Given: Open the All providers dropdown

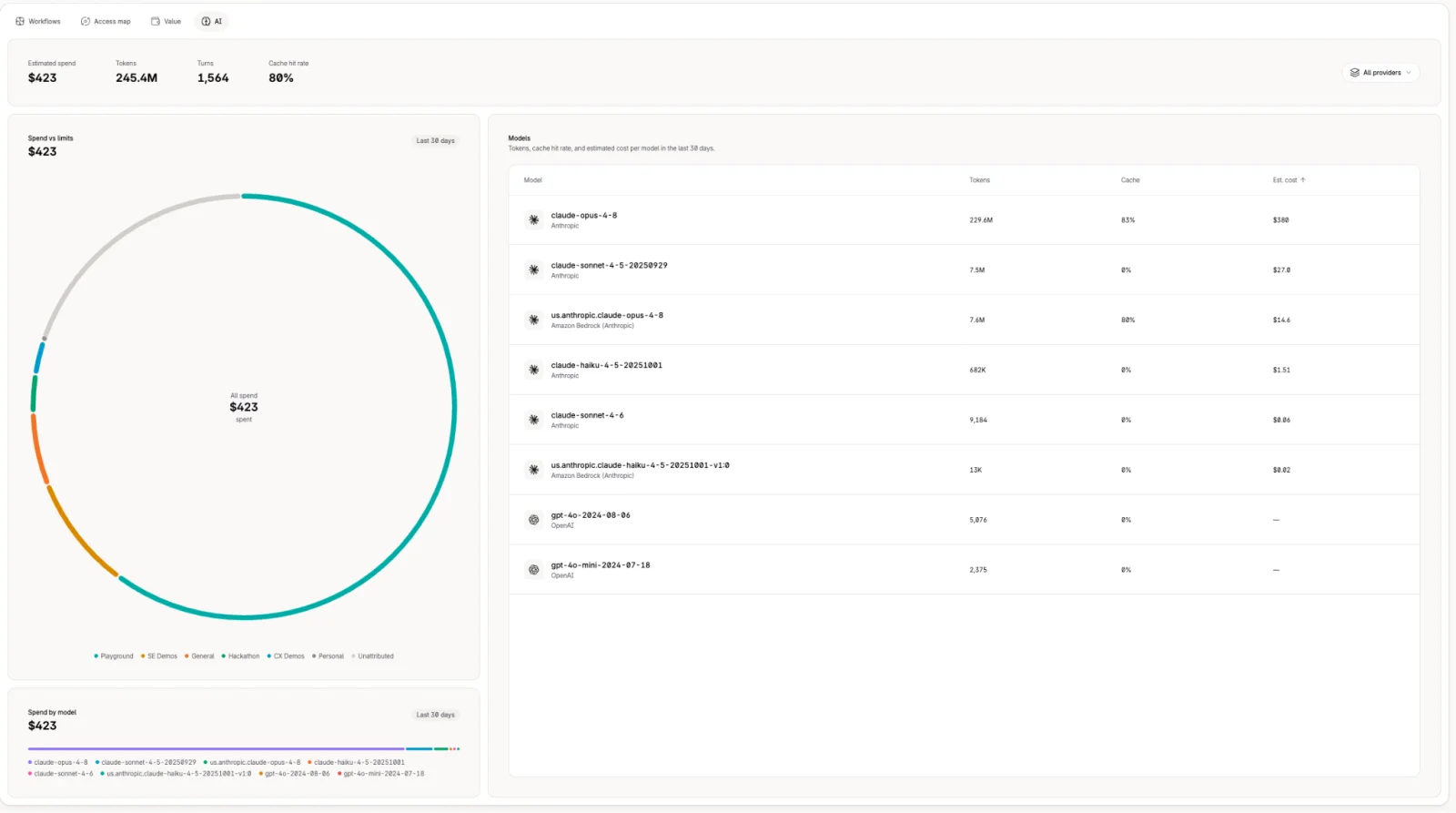Looking at the screenshot, I should coord(1380,73).
